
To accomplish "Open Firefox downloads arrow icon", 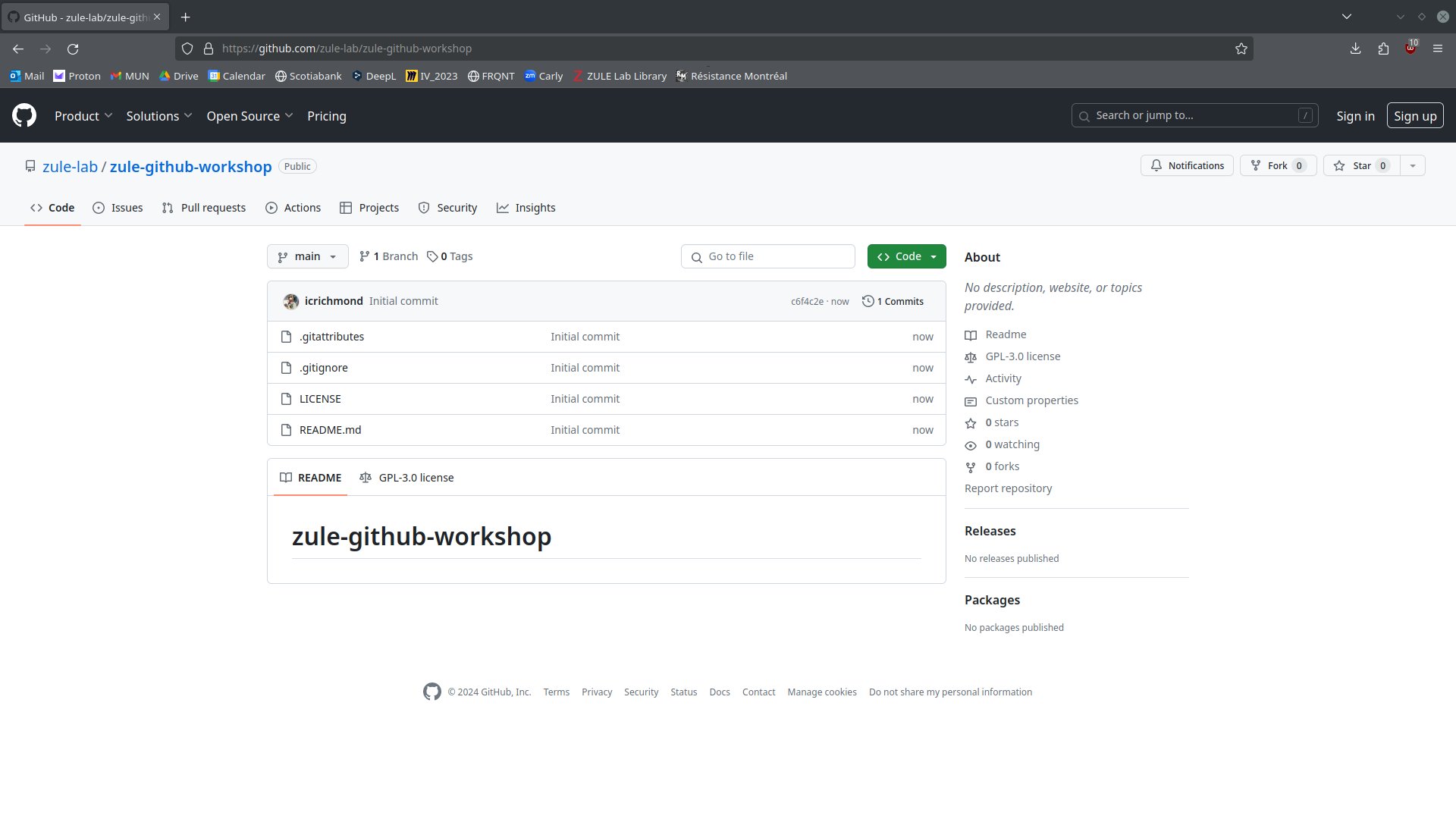I will coord(1355,49).
